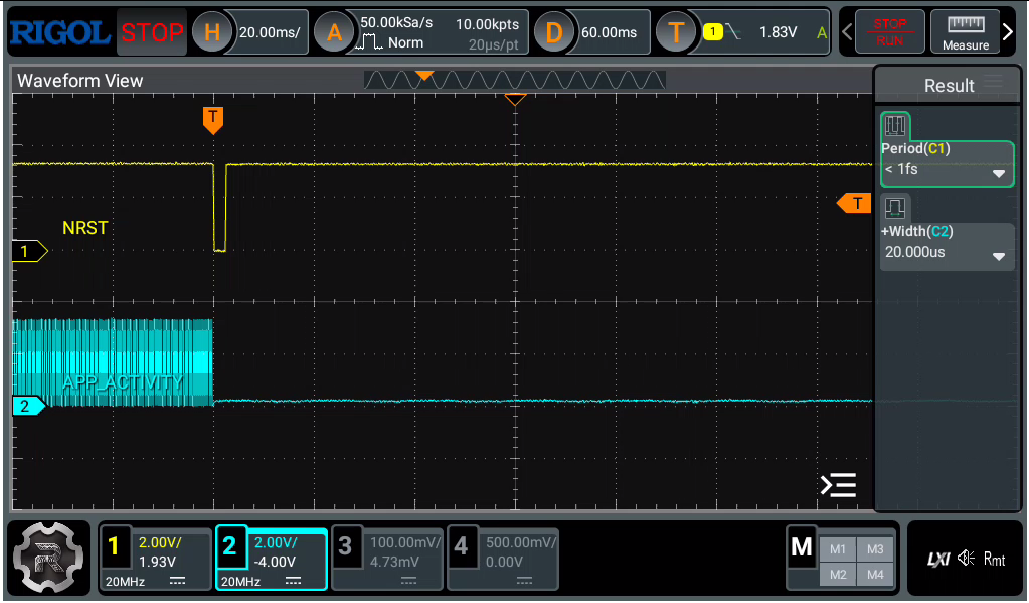Go to next shortcut page arrow
Image resolution: width=1029 pixels, height=603 pixels.
[1009, 31]
